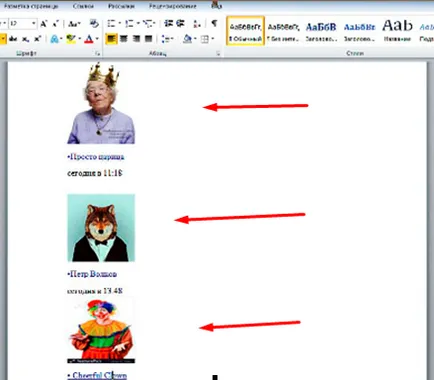This screenshot has height=380, width=434.
Task: Open the Шрифт dialog launcher
Action: [x=97, y=53]
